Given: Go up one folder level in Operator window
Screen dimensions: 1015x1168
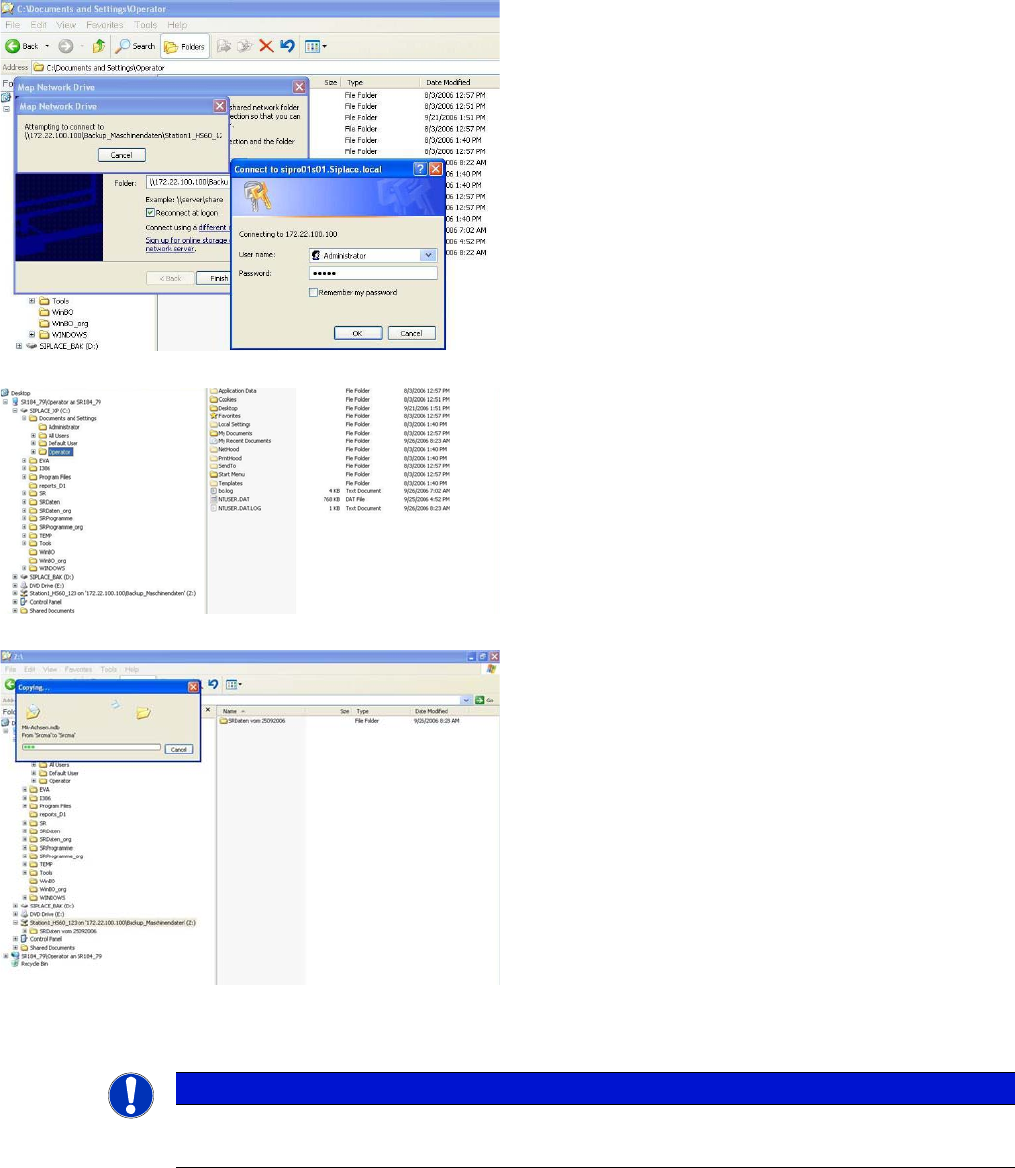Looking at the screenshot, I should (x=98, y=46).
